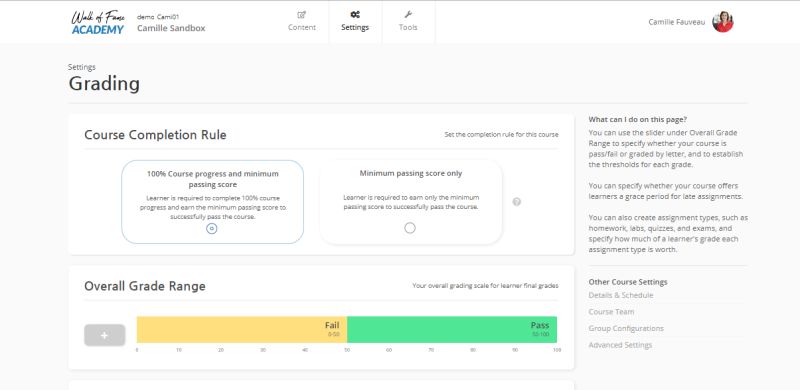Open Group Configurations settings
800x390 pixels.
click(626, 328)
